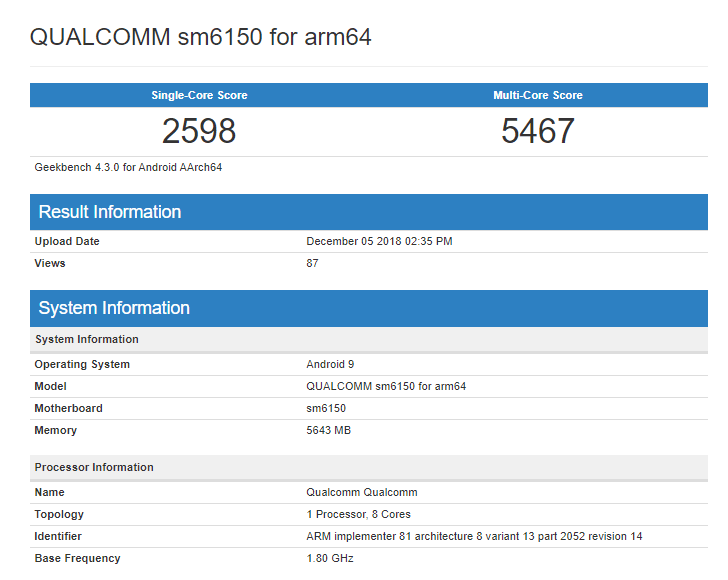Select the Memory value 5643 MB
The height and width of the screenshot is (580, 728).
328,430
